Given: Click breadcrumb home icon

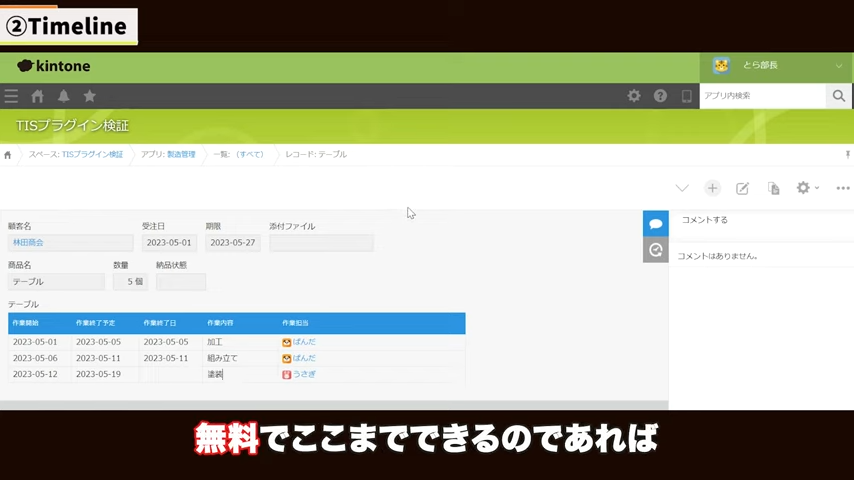Looking at the screenshot, I should click(8, 155).
